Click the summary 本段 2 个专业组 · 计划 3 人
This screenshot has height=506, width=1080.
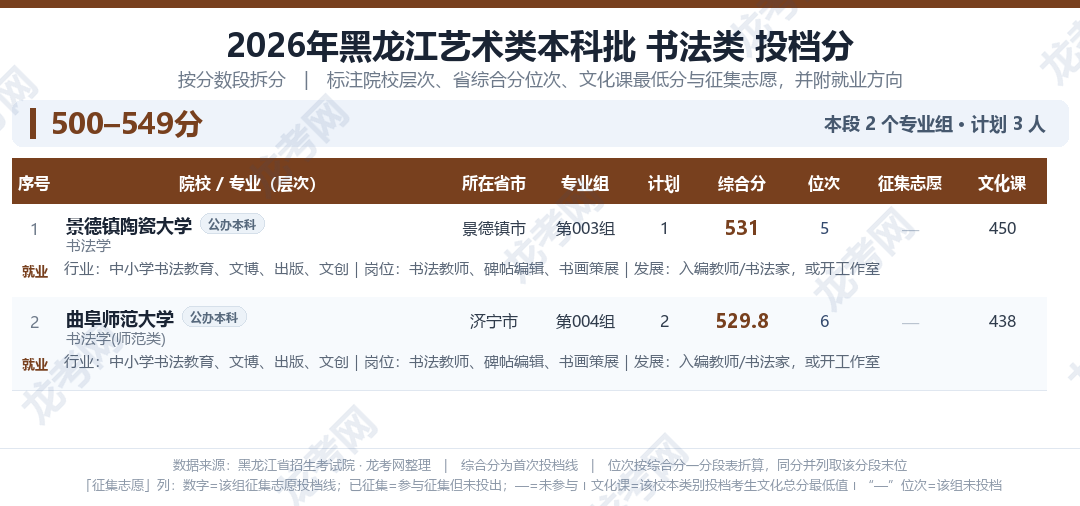coord(935,125)
